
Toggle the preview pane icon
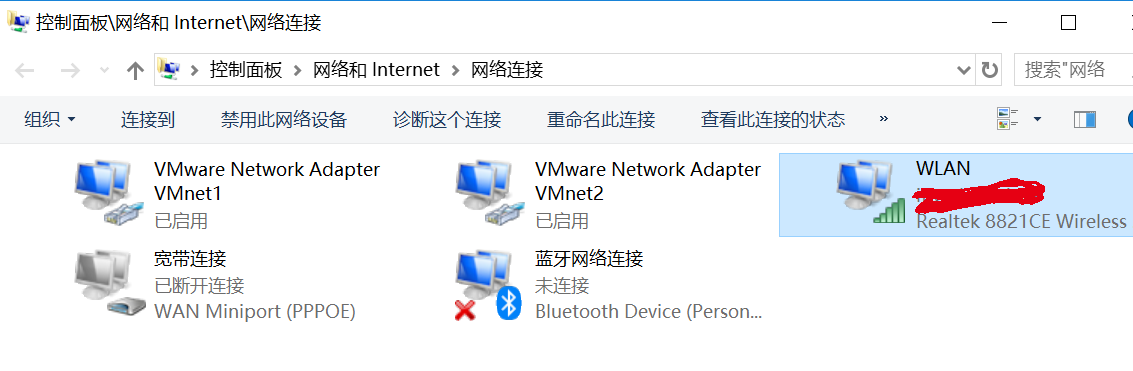1085,119
